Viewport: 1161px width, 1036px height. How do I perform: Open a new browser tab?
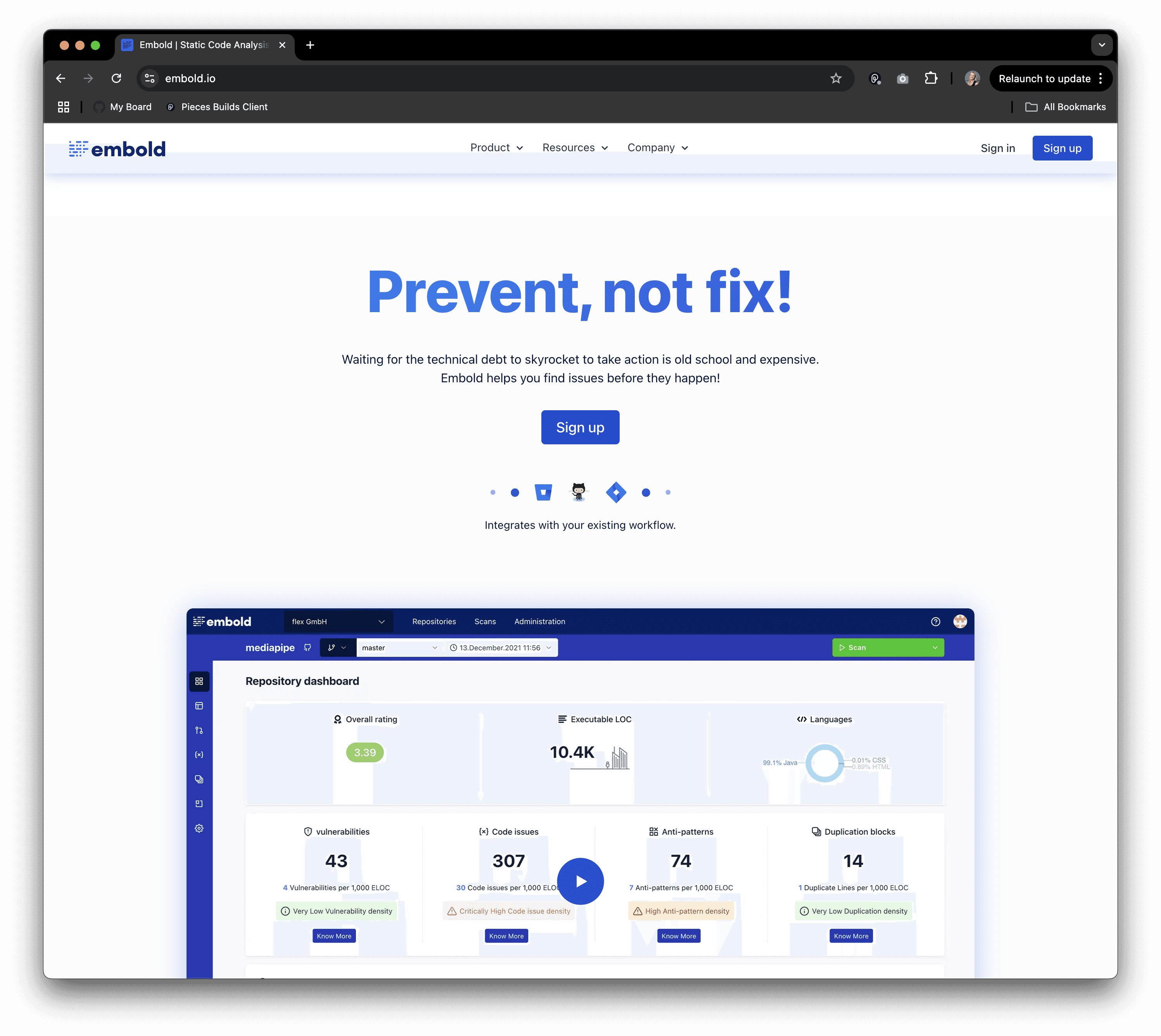pyautogui.click(x=310, y=45)
